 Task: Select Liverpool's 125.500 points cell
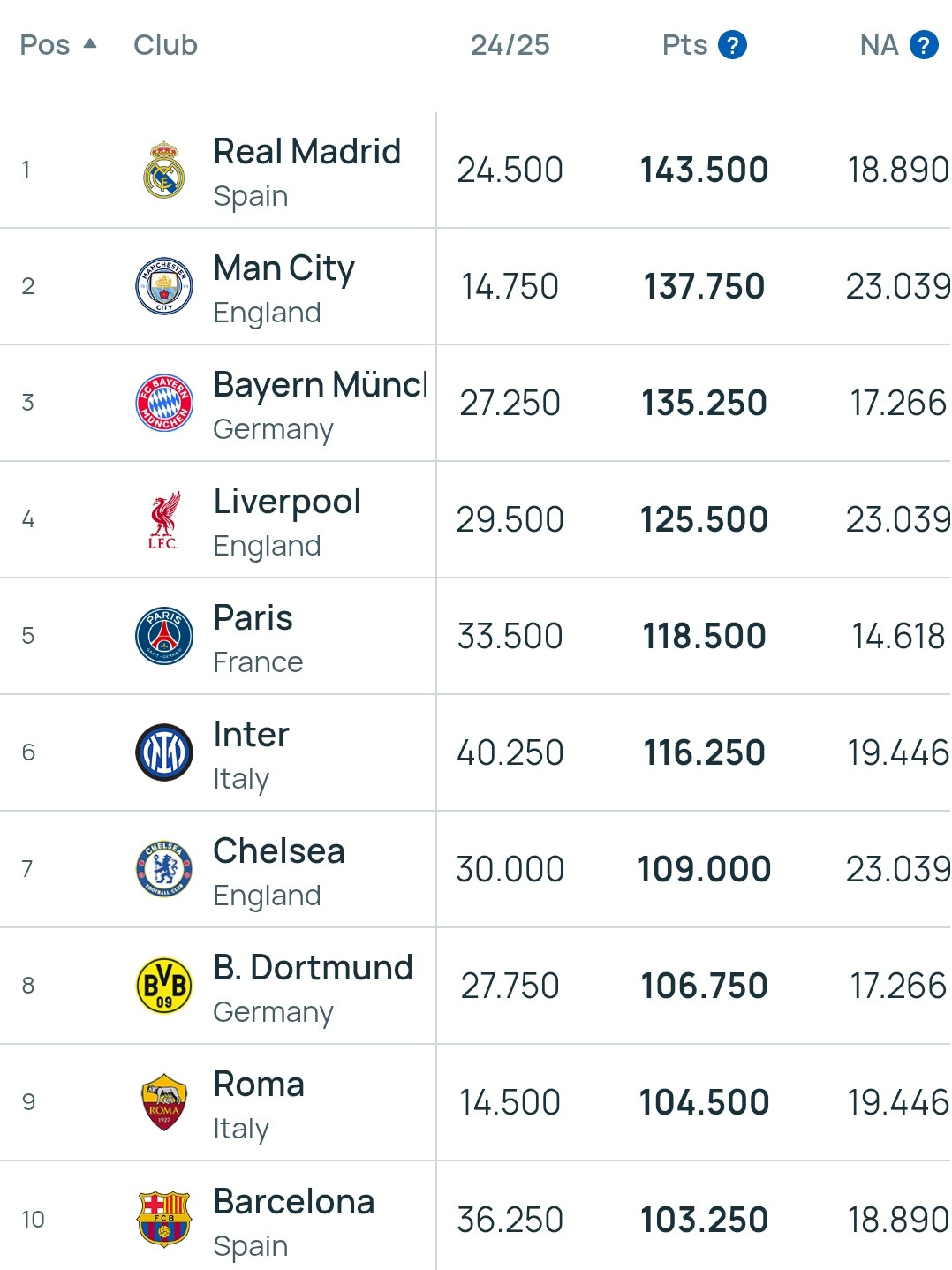click(704, 519)
